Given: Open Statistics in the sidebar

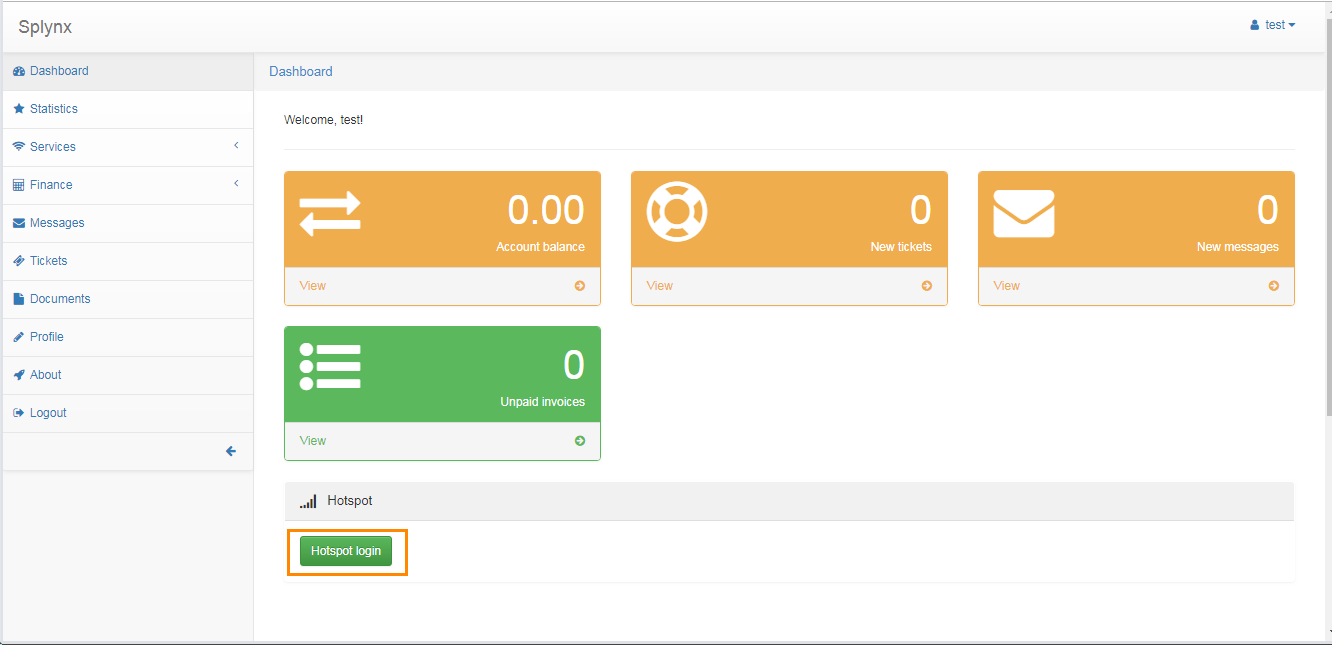Looking at the screenshot, I should [53, 109].
